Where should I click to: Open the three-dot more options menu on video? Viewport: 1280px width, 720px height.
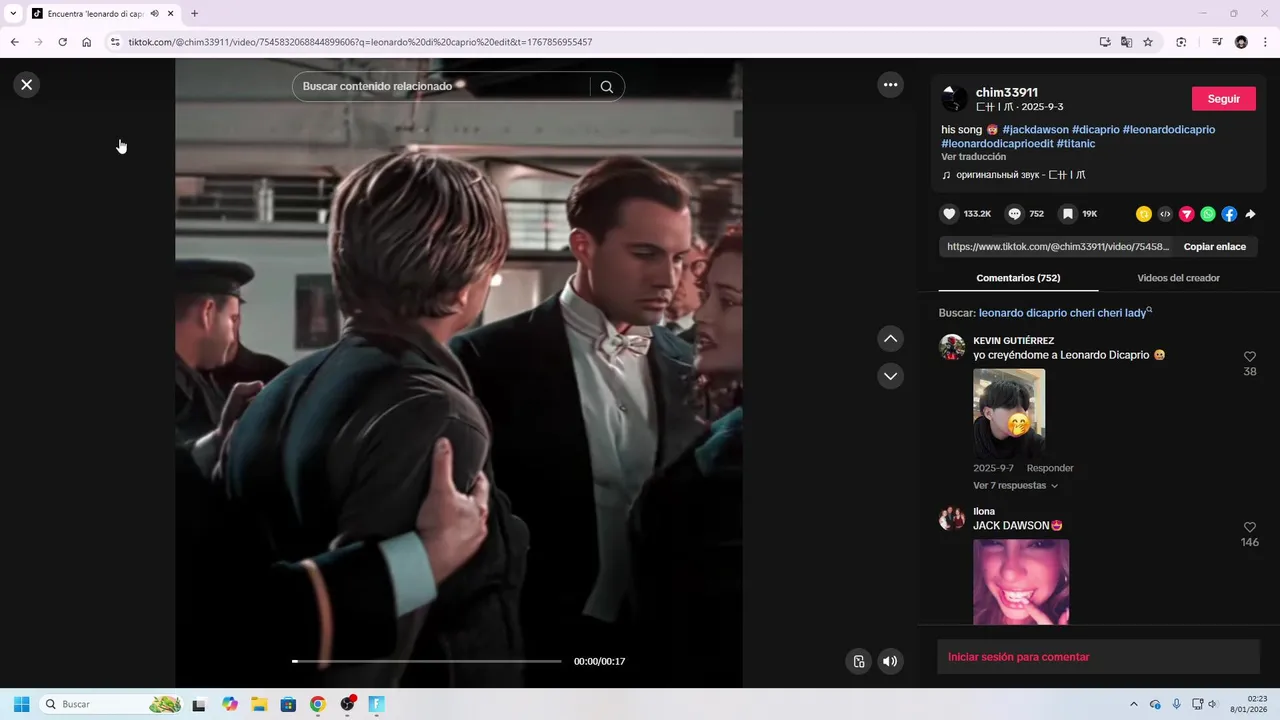tap(890, 85)
